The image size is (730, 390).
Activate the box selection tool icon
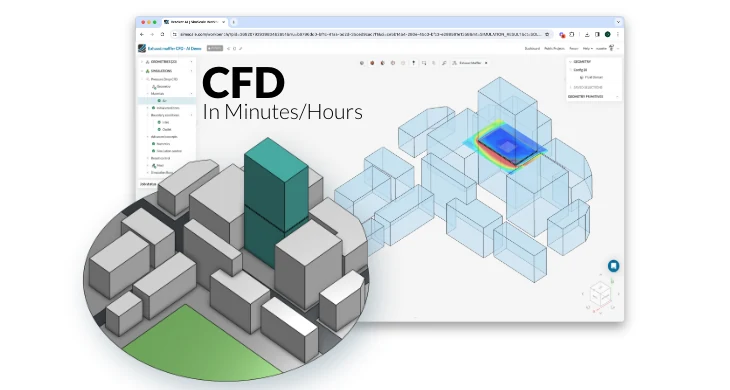click(424, 63)
